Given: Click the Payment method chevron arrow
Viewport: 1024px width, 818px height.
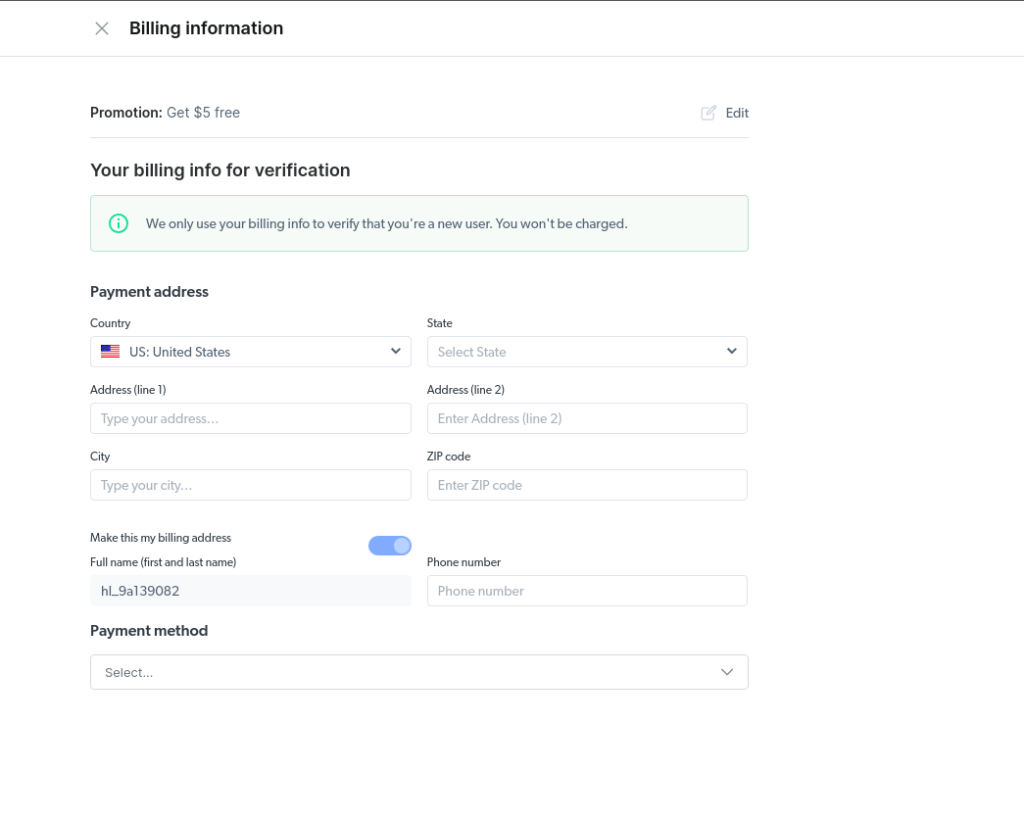Looking at the screenshot, I should tap(727, 672).
